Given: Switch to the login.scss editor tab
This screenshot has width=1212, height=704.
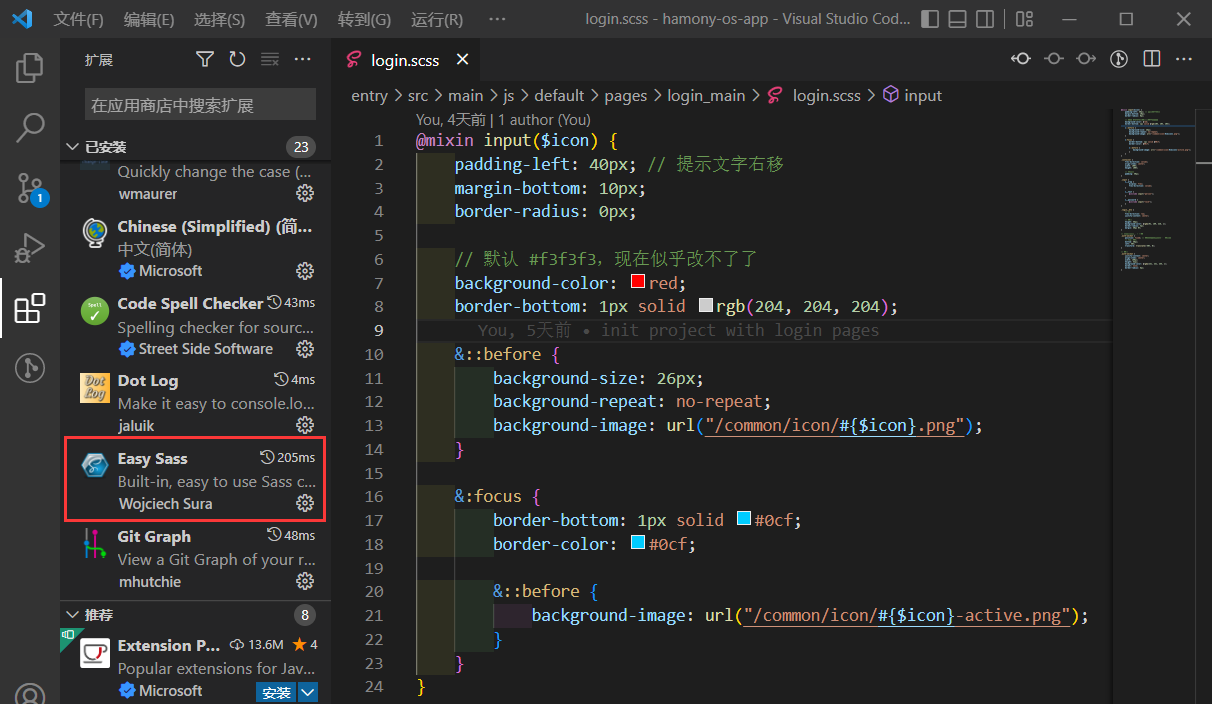Looking at the screenshot, I should [x=404, y=60].
